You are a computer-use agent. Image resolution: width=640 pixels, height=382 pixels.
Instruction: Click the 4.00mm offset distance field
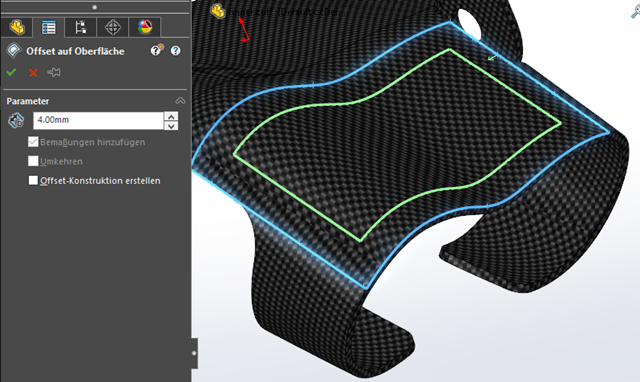click(98, 120)
